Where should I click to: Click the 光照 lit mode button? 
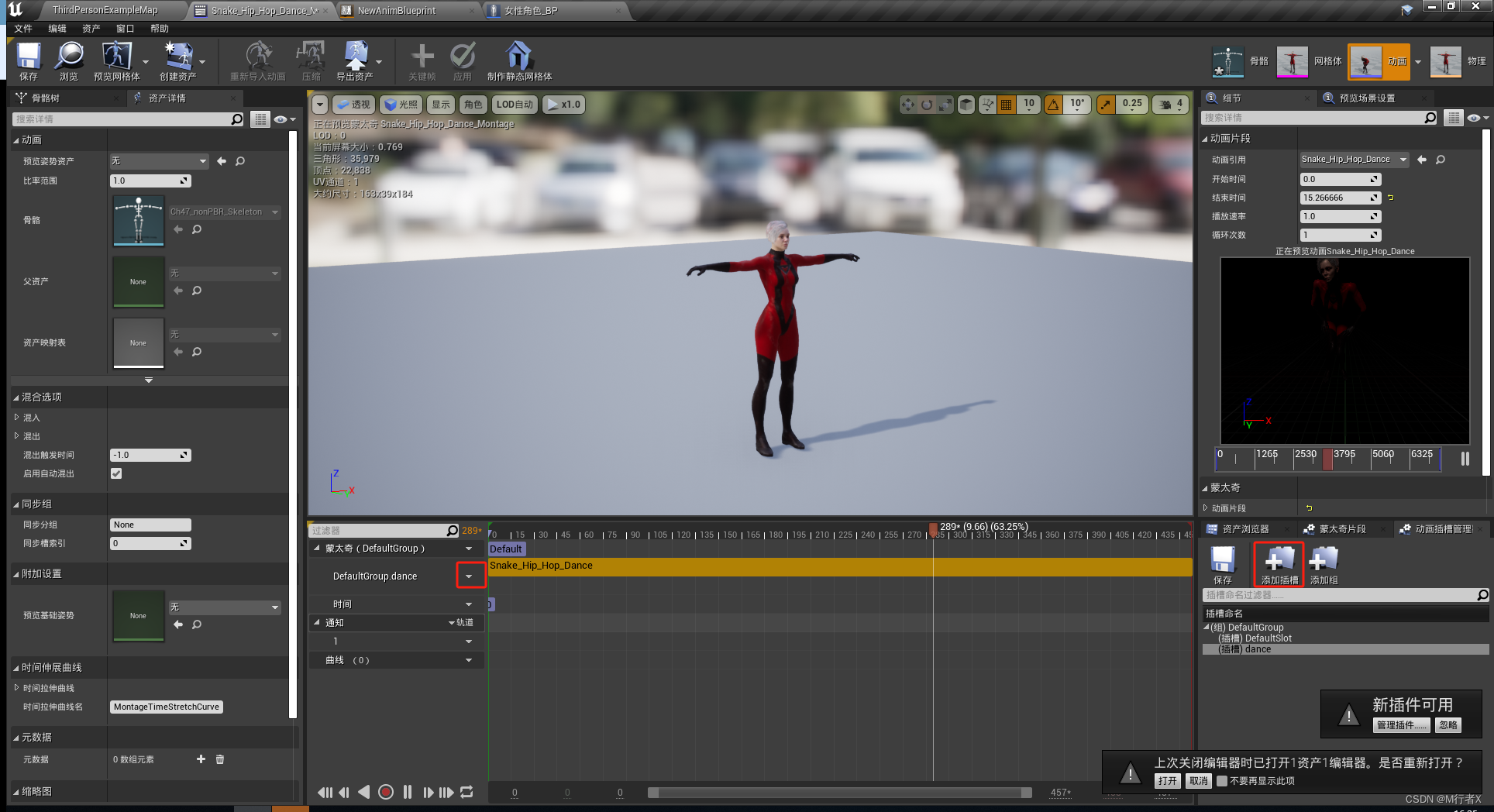point(401,104)
